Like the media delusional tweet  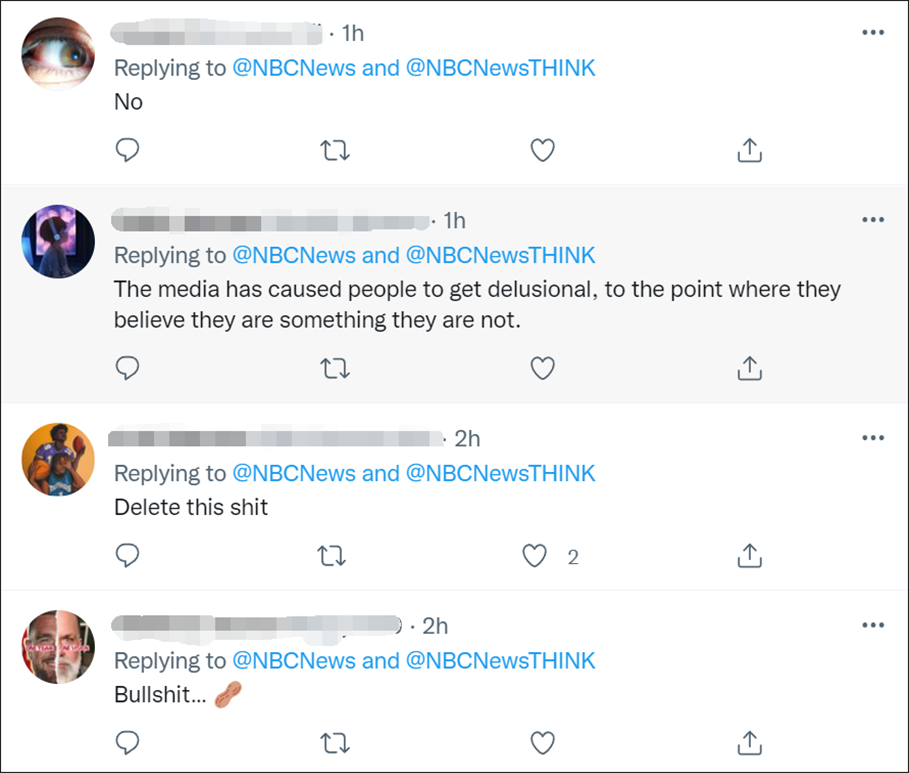click(542, 369)
